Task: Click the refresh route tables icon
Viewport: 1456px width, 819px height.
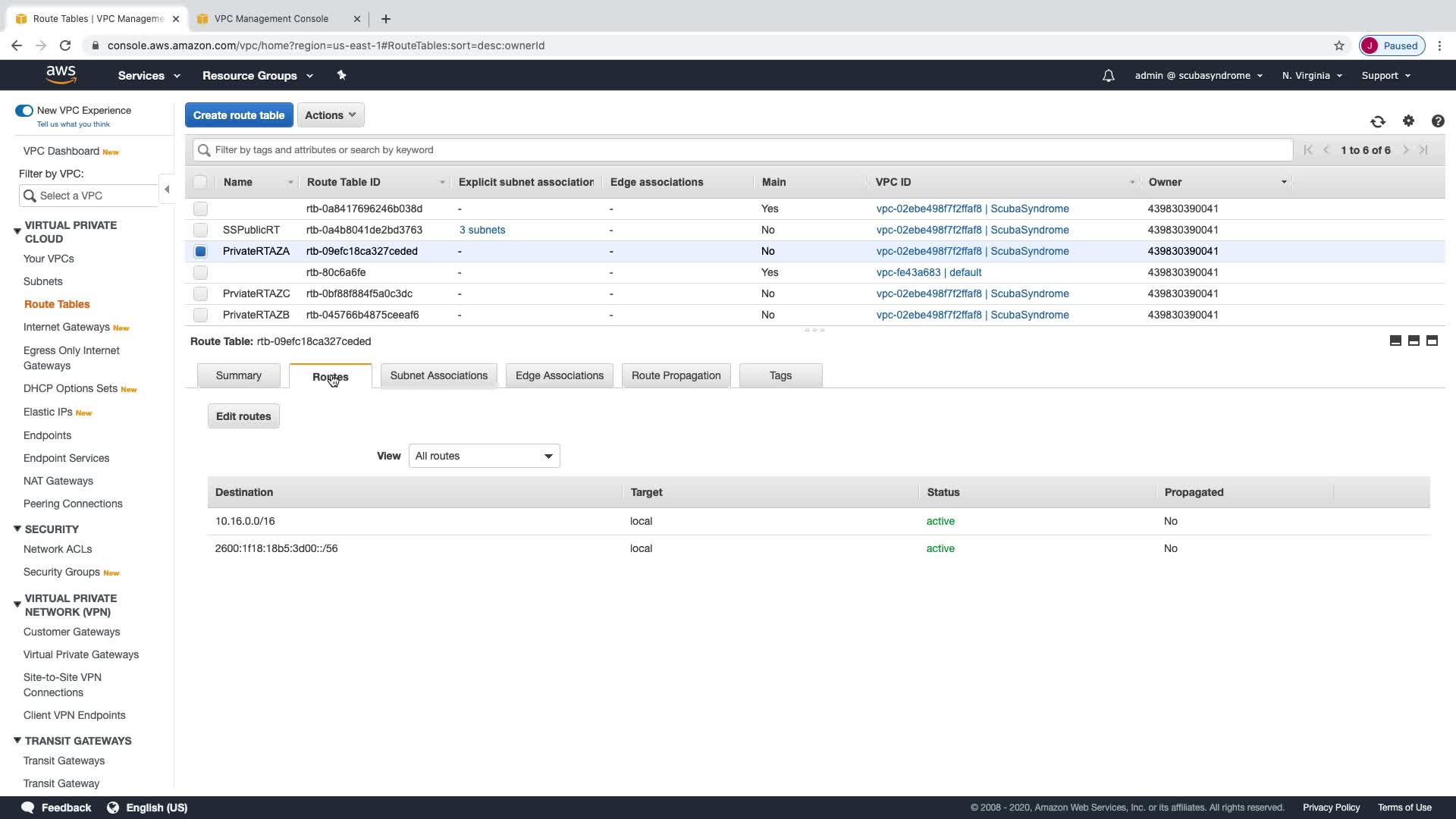Action: 1377,121
